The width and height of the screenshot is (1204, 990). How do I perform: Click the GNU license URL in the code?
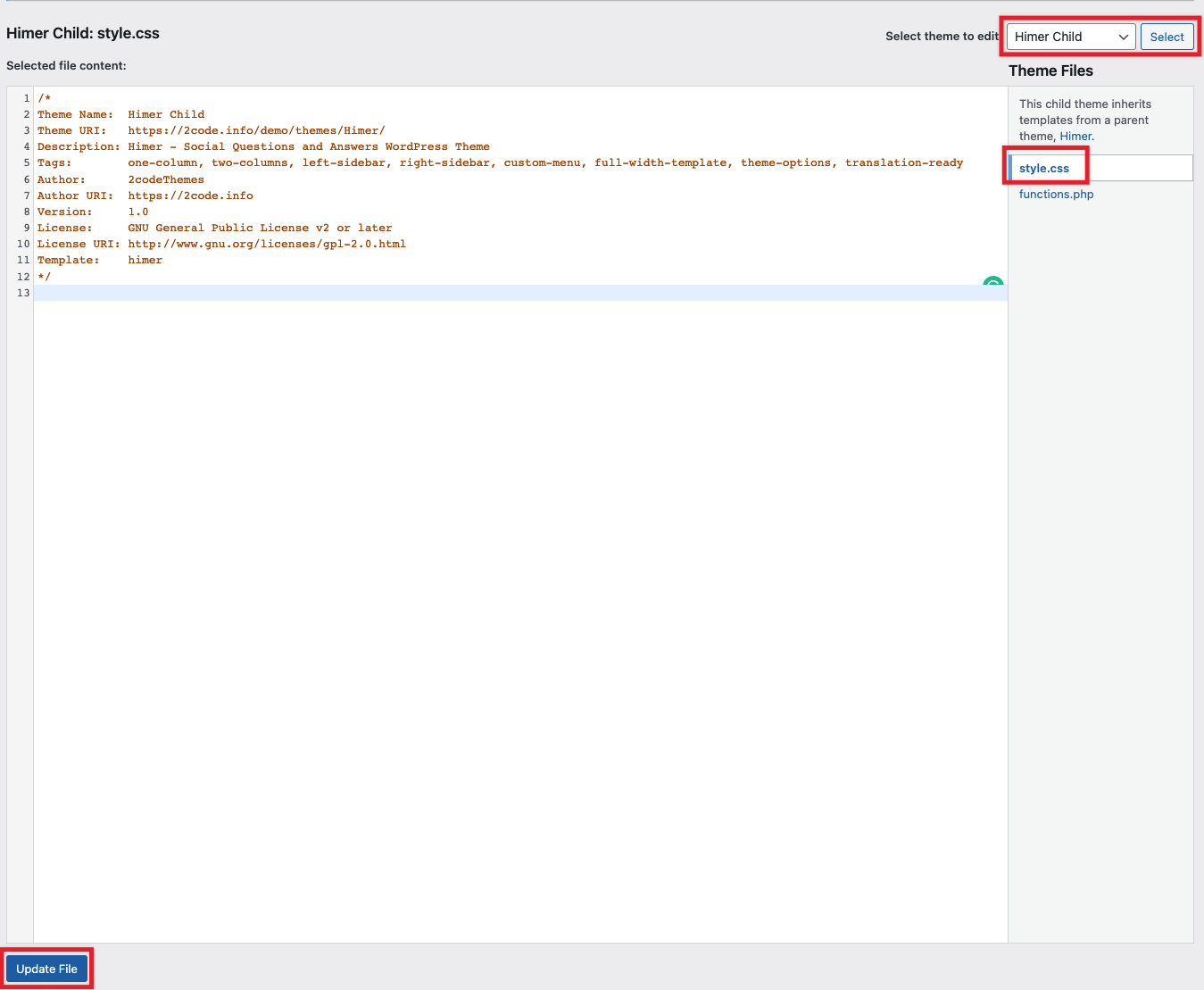pyautogui.click(x=267, y=244)
